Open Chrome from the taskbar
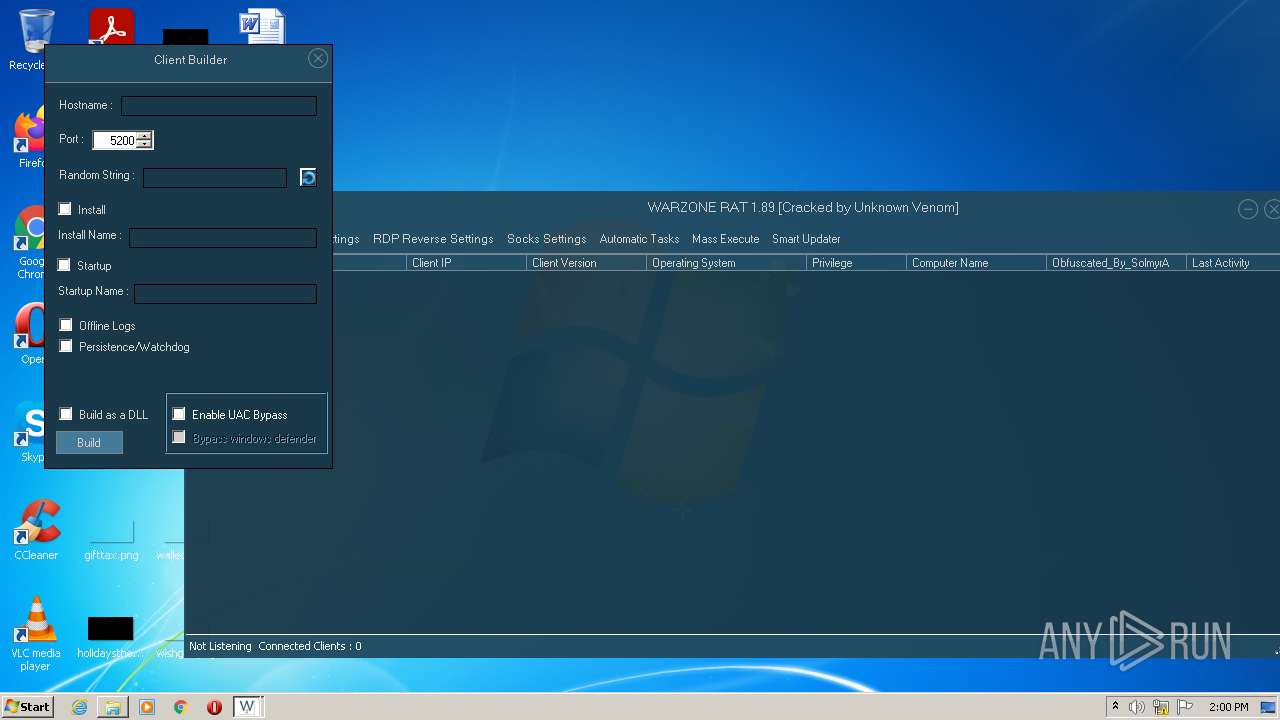Screen dimensions: 1280x720 181,707
